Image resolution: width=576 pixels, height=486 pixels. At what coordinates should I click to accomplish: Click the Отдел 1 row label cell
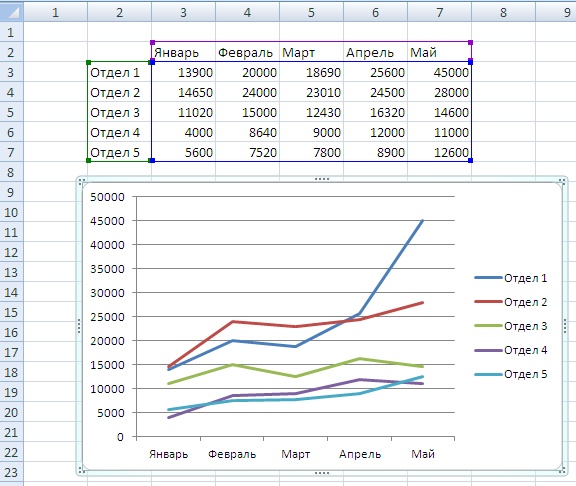(x=119, y=72)
